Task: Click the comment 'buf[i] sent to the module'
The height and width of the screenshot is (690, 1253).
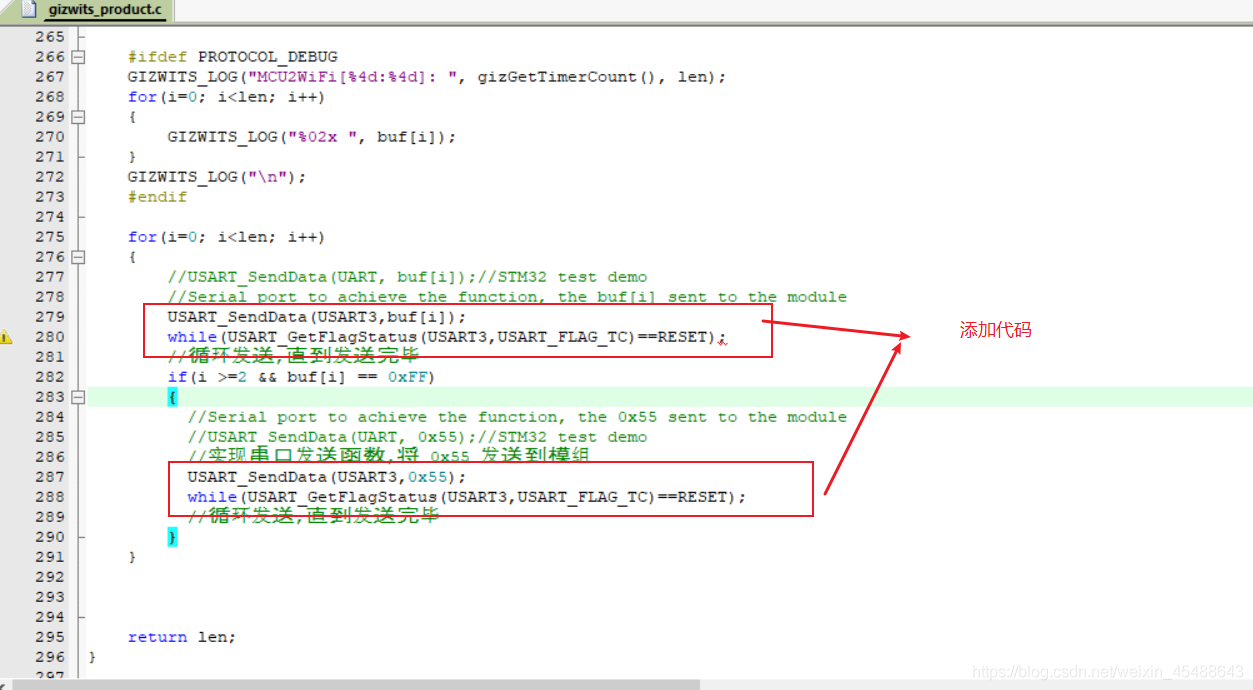Action: (x=507, y=297)
